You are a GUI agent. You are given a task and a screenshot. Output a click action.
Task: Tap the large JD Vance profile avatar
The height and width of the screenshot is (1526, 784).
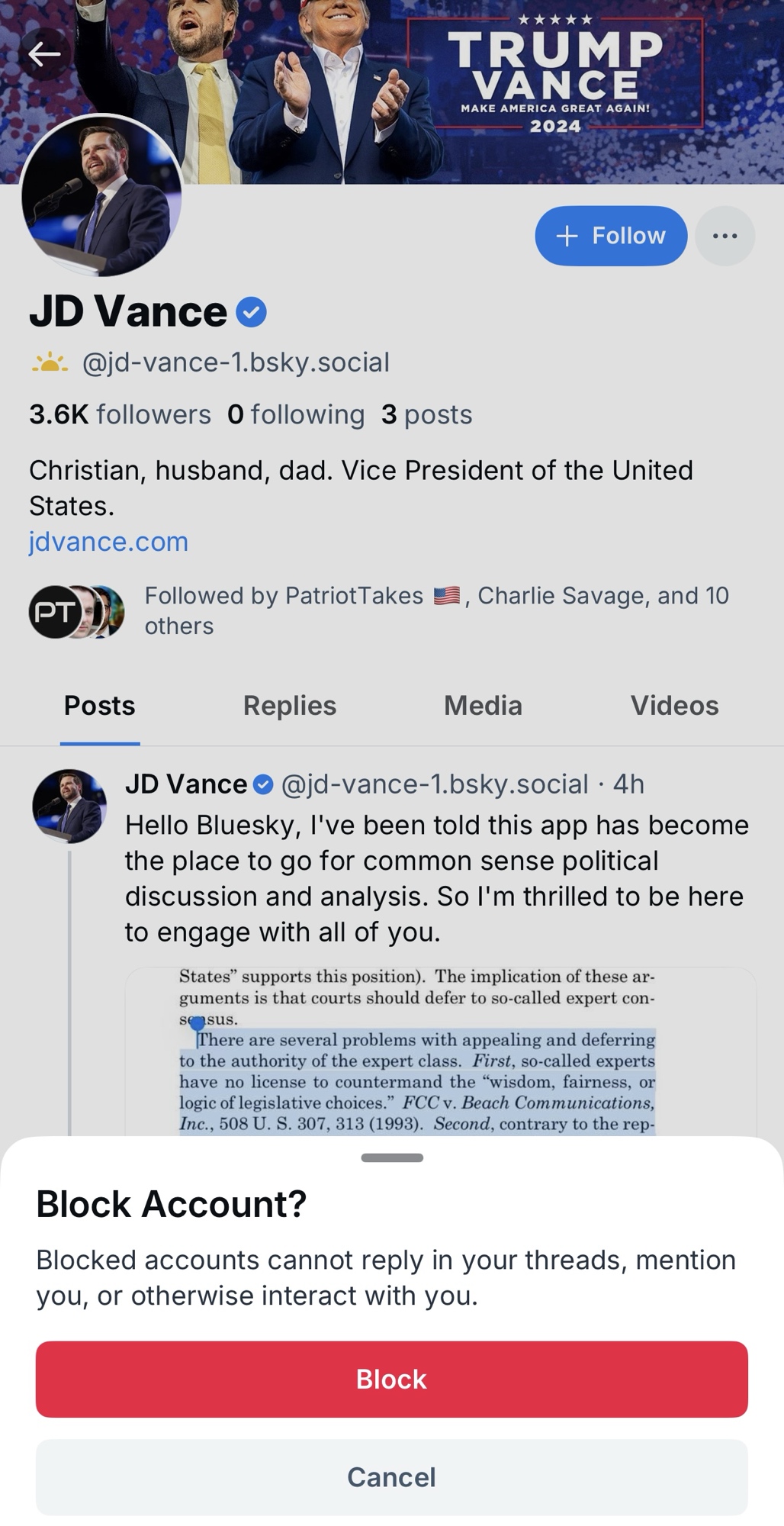coord(101,195)
